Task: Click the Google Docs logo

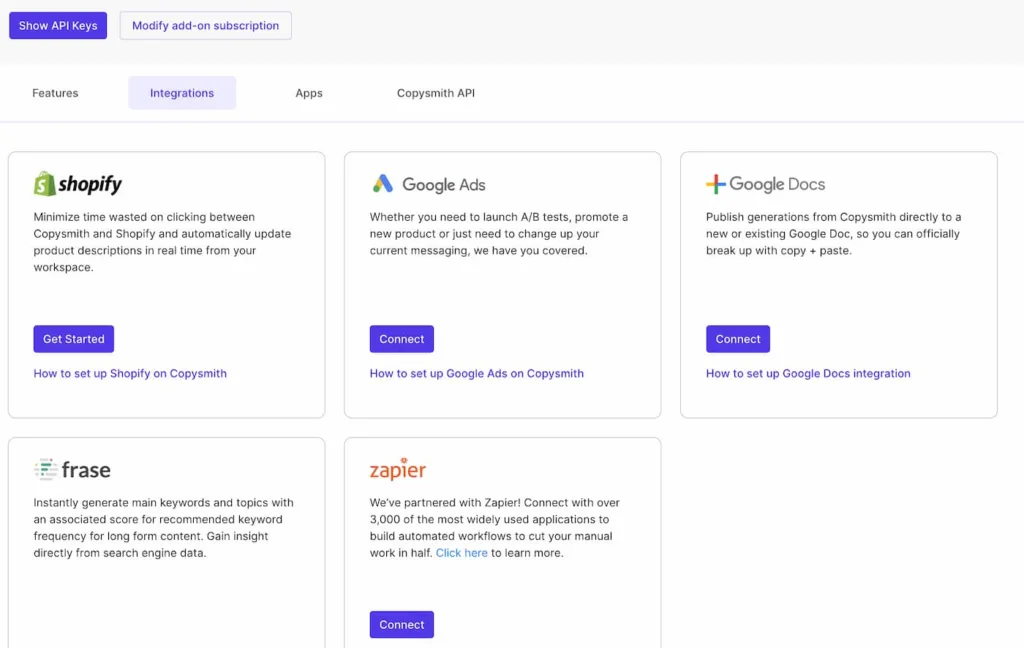Action: [765, 184]
